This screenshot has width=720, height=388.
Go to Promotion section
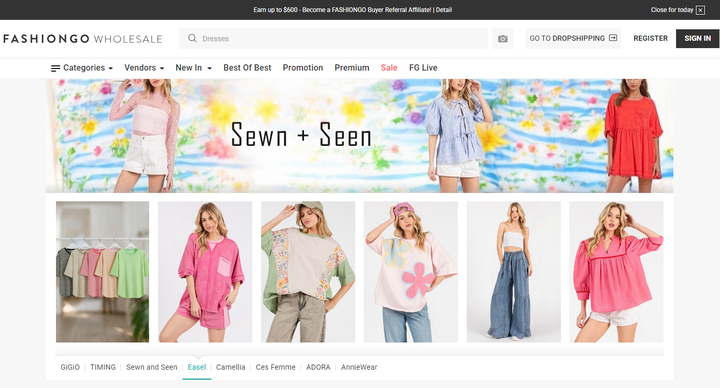303,67
